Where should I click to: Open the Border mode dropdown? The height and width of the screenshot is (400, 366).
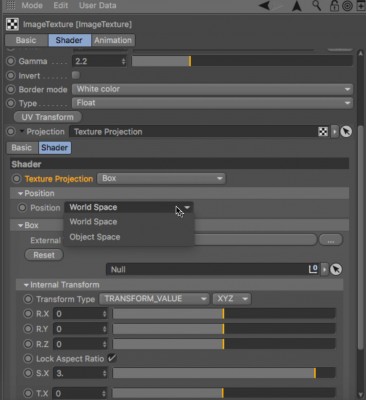(212, 89)
